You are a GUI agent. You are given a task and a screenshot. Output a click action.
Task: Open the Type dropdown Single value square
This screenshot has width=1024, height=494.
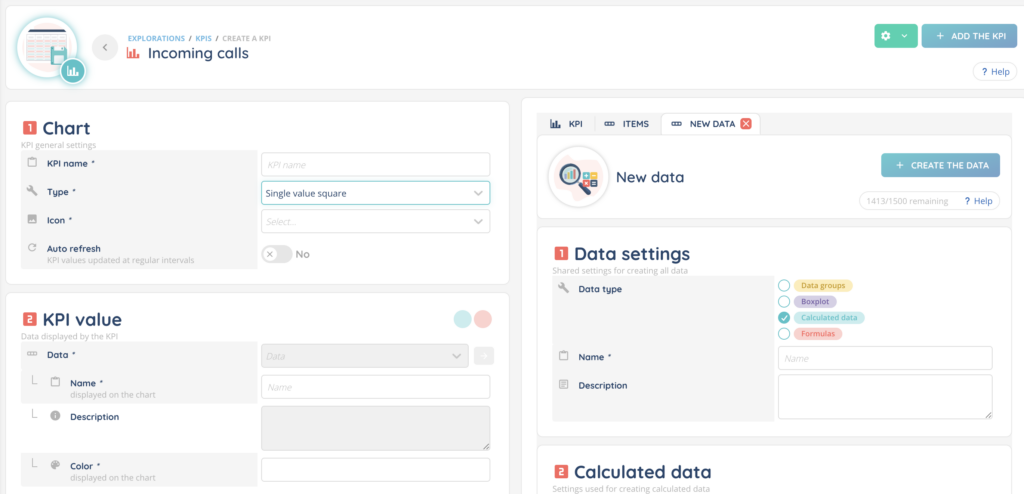[x=375, y=193]
